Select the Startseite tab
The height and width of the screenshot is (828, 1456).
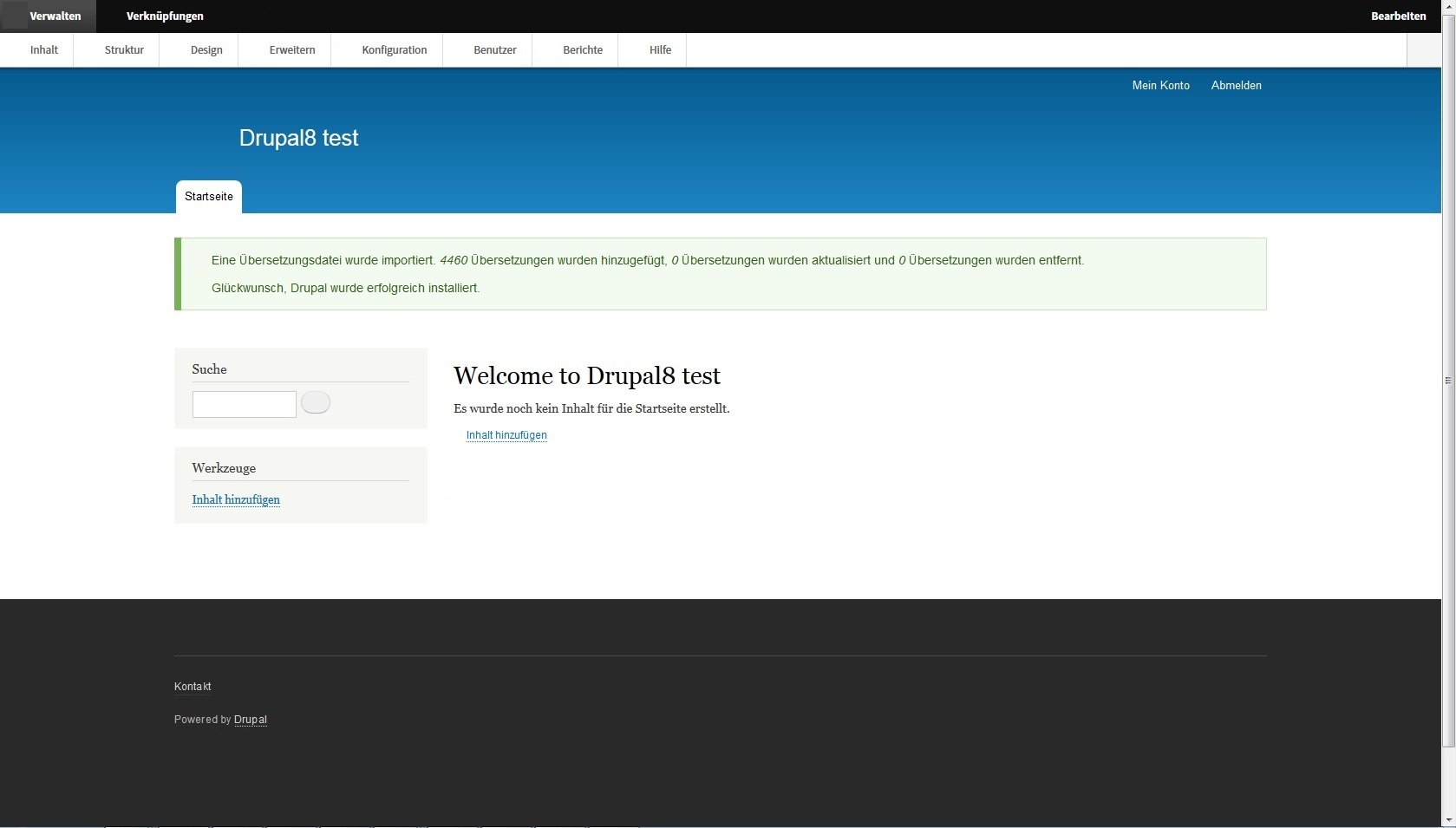(209, 197)
